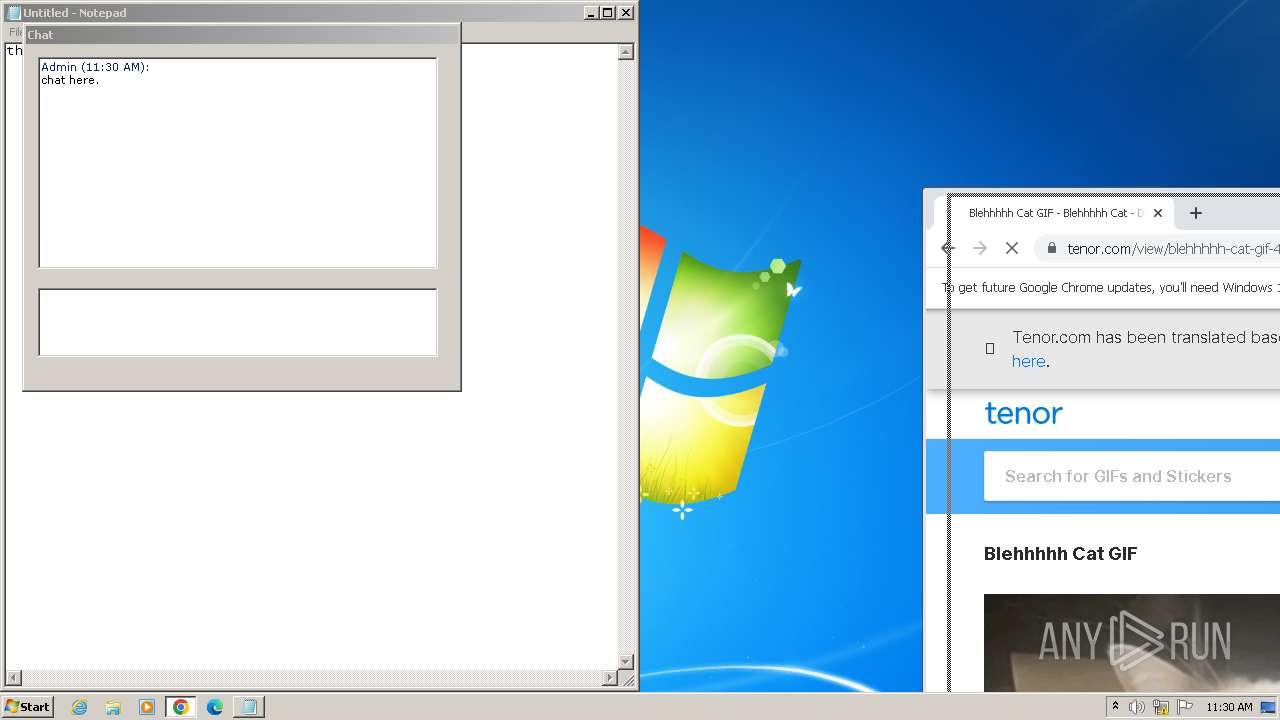Click the Notepad vertical scrollbar down arrow
Viewport: 1280px width, 720px height.
626,662
